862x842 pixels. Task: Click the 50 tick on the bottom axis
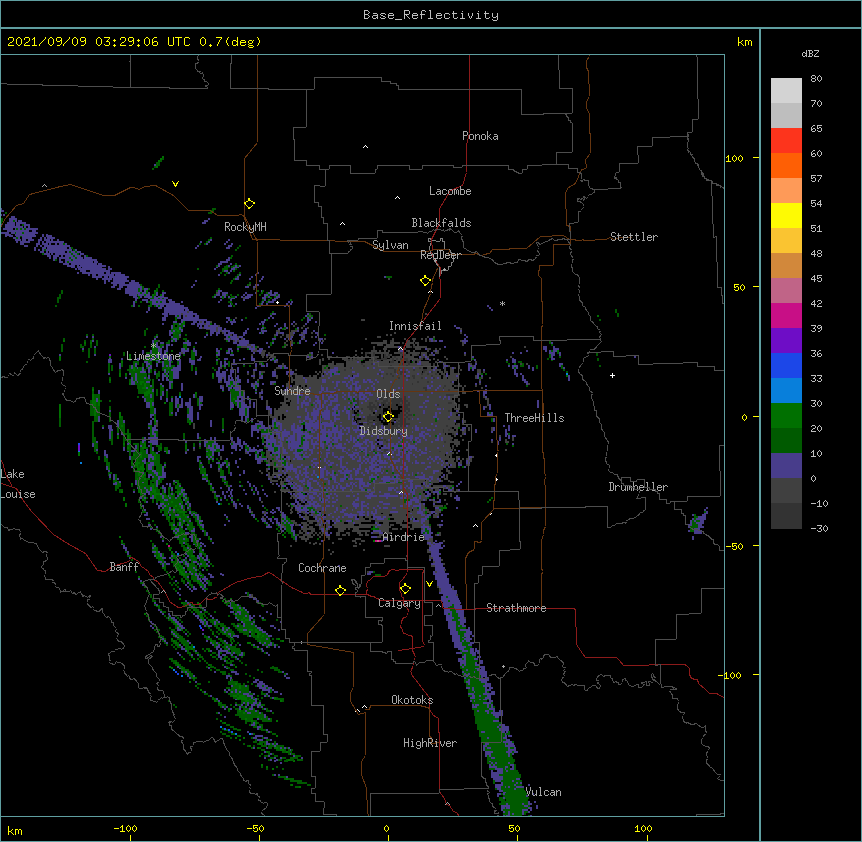tap(515, 828)
